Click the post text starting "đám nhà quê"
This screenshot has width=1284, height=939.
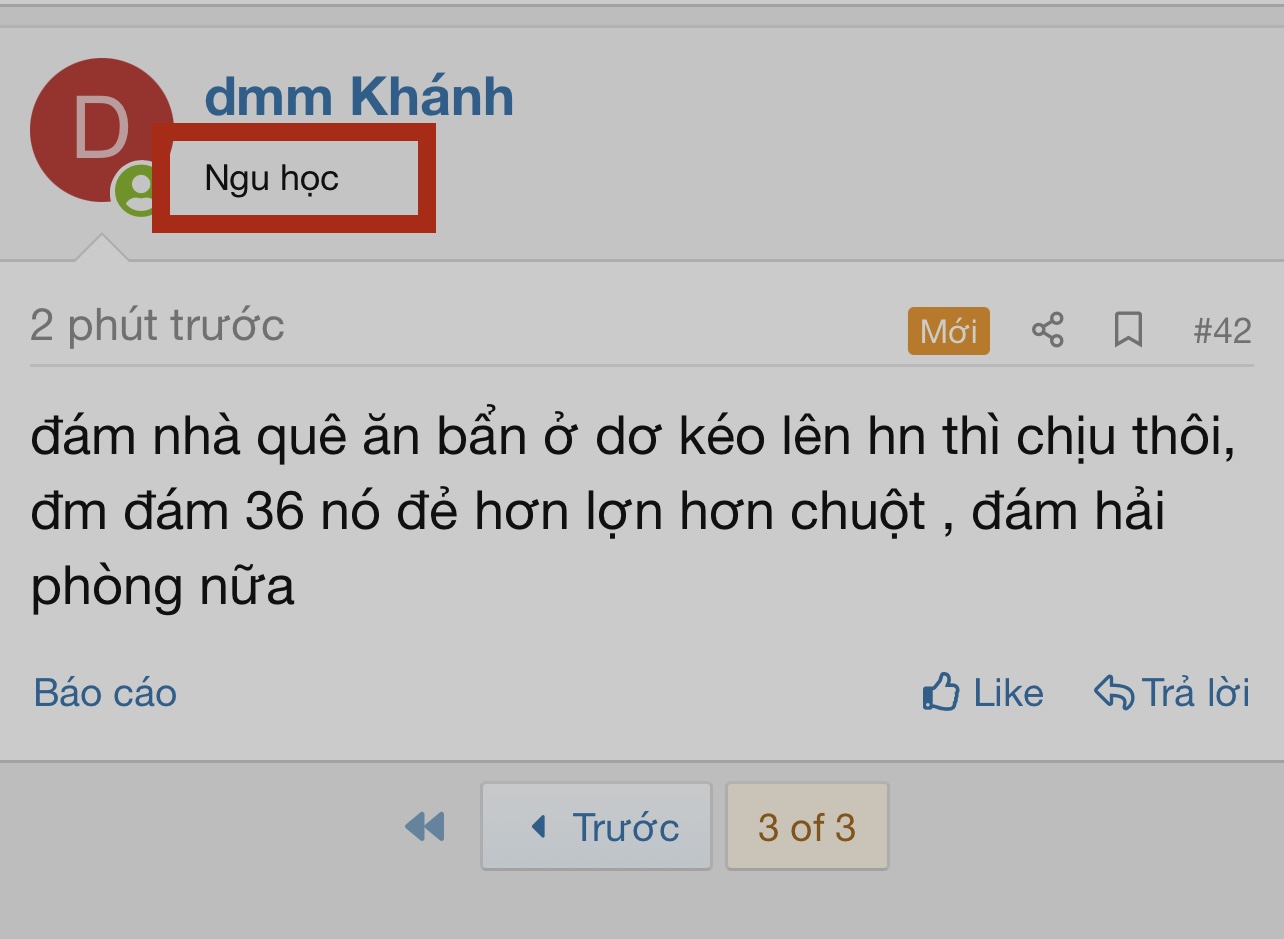click(632, 512)
